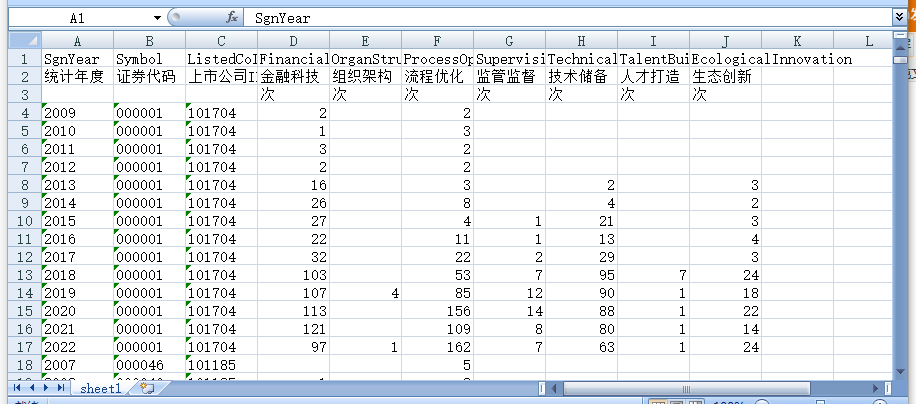Click cell J2 containing 生态创新
Viewport: 916px width, 404px height.
click(726, 76)
